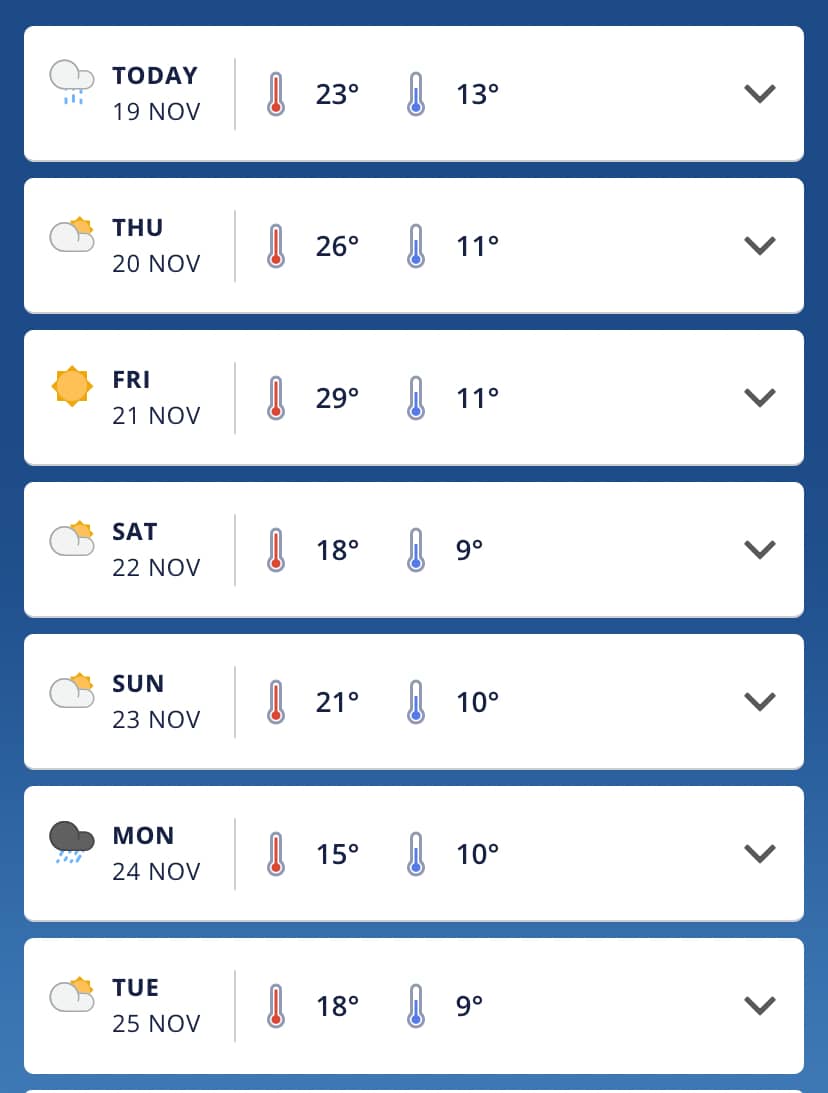Show details for Monday 24 Nov

click(x=760, y=854)
